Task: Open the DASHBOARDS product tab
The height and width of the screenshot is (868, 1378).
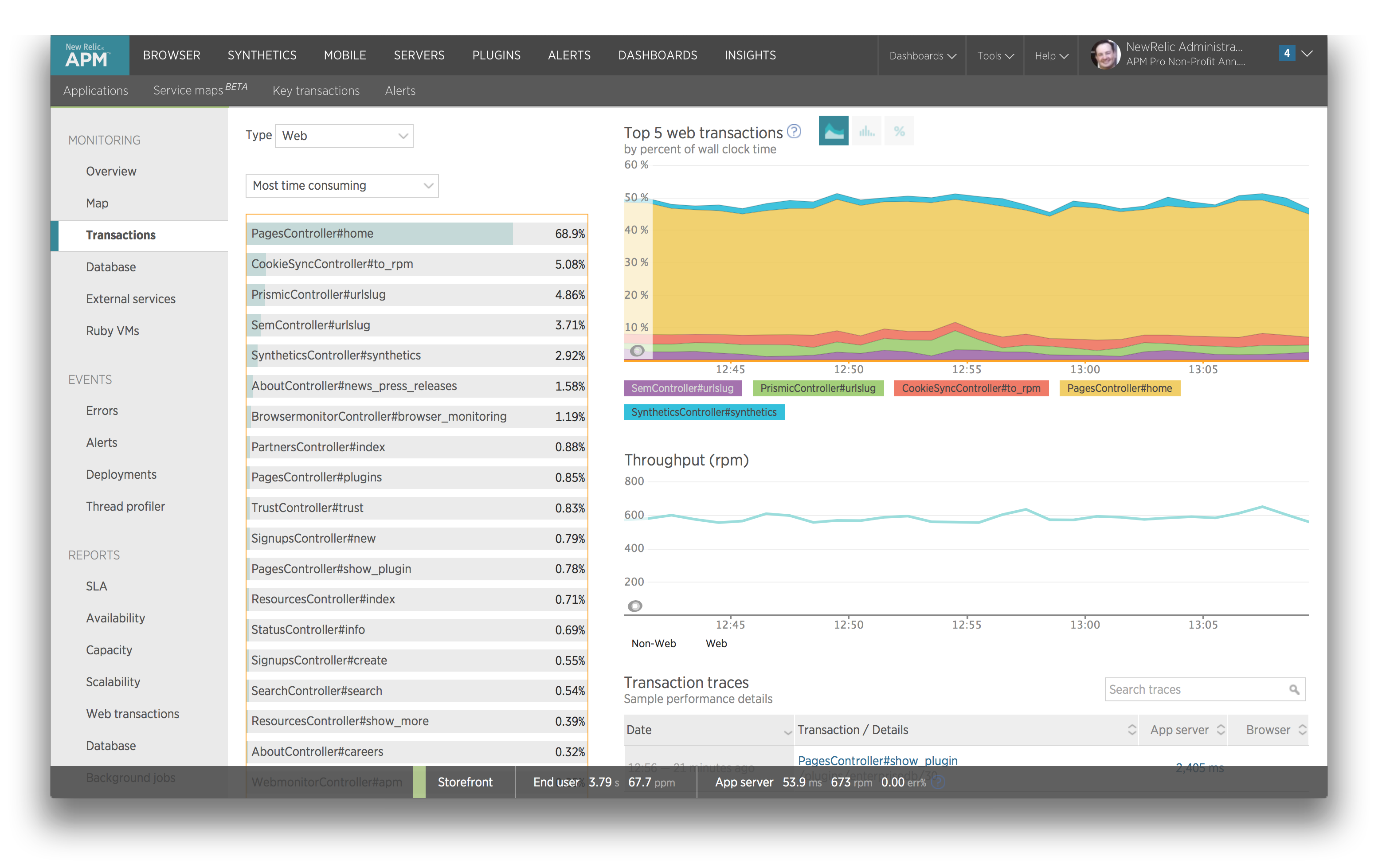Action: pos(658,55)
